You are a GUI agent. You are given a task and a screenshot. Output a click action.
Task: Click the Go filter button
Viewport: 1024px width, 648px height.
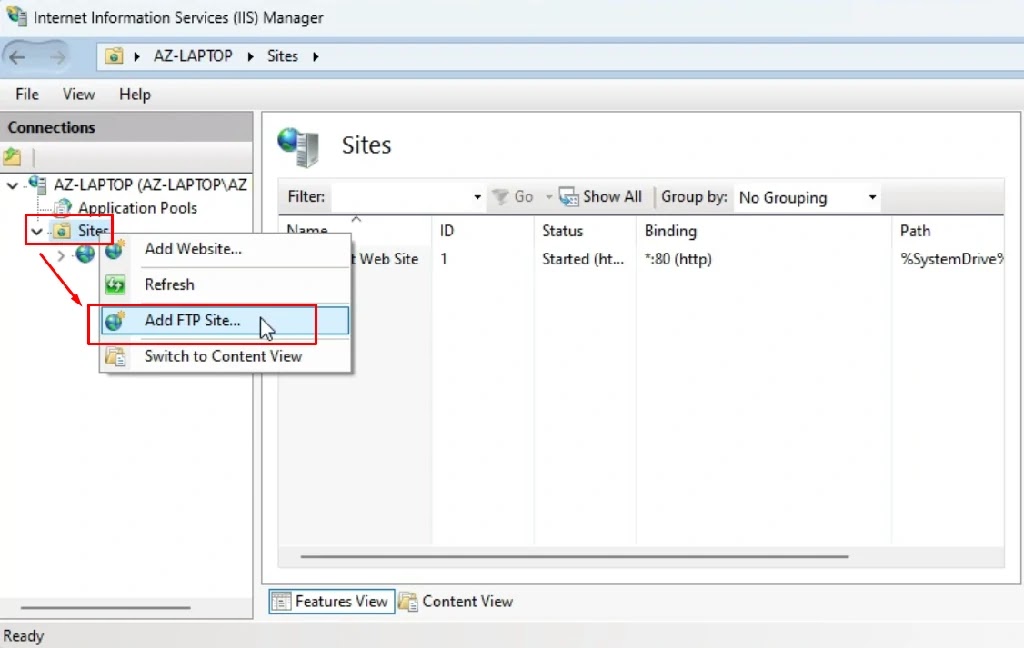[515, 197]
